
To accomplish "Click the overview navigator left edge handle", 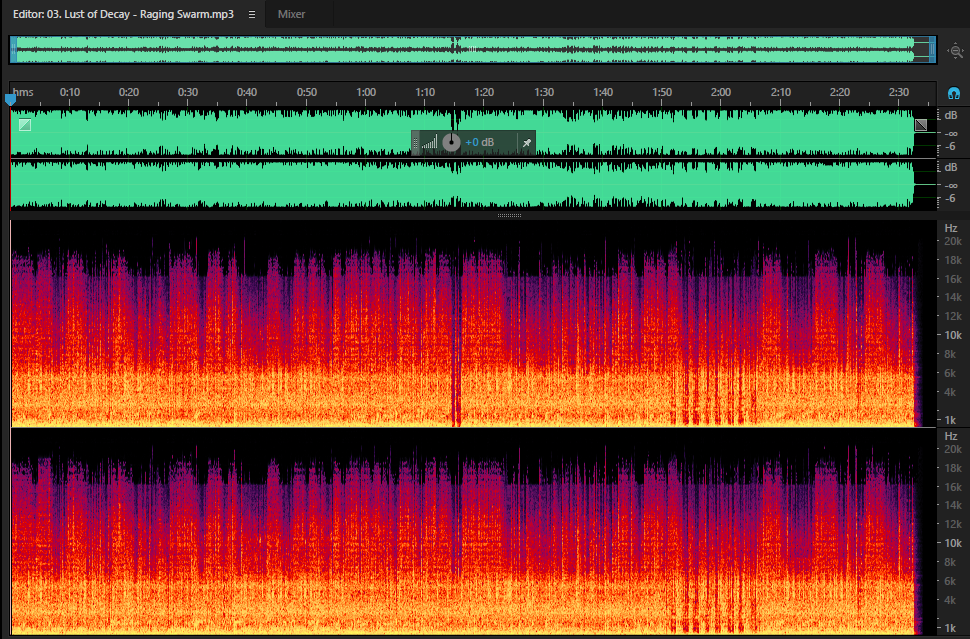I will pos(13,50).
